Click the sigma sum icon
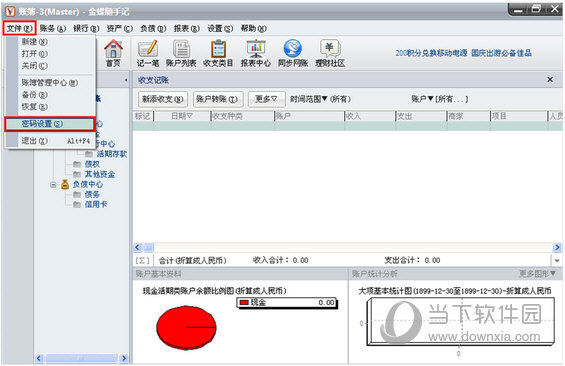Image resolution: width=565 pixels, height=366 pixels. pos(142,260)
